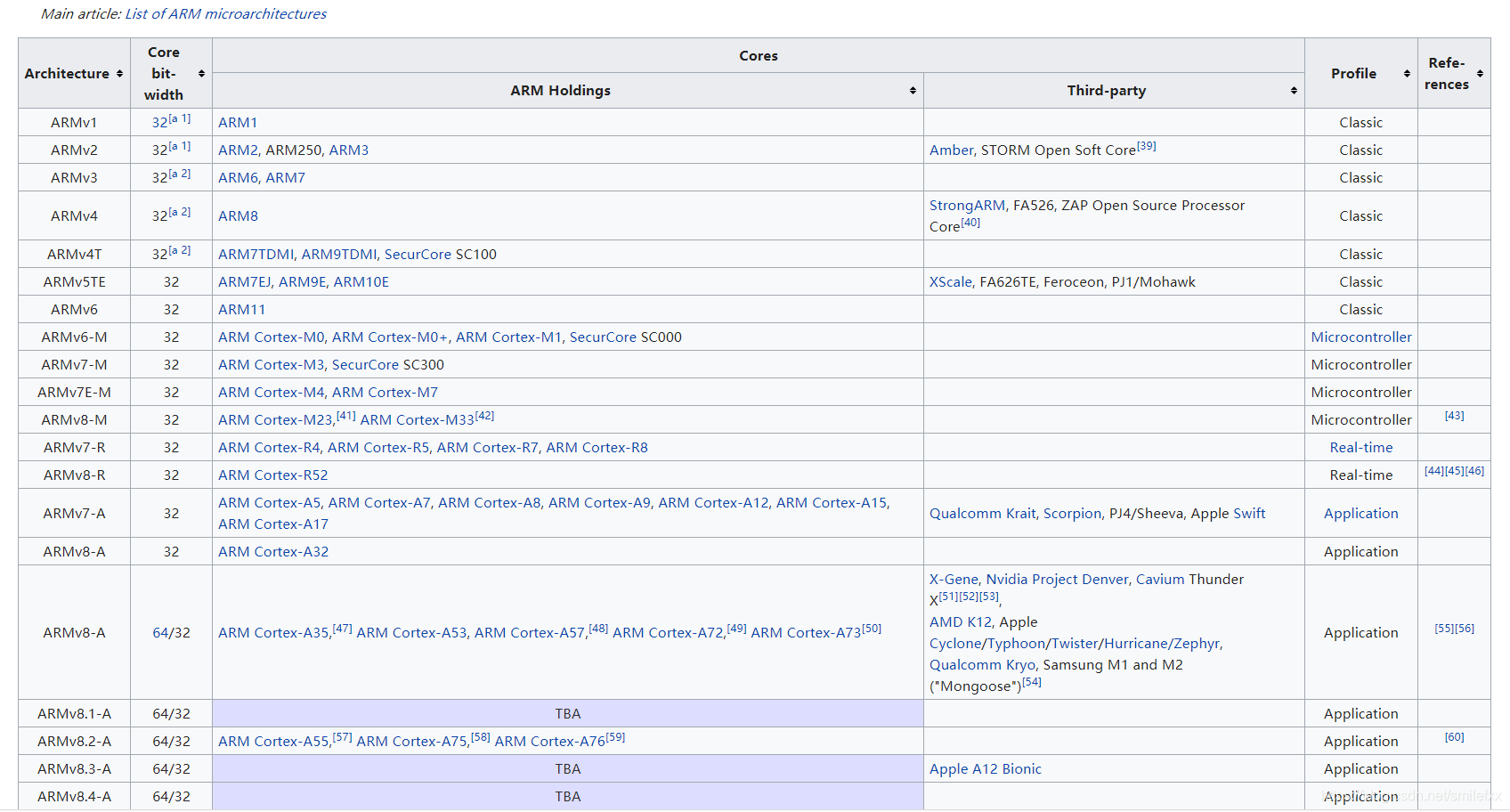Open the Apple A12 Bionic link
The width and height of the screenshot is (1510, 812).
(x=985, y=769)
